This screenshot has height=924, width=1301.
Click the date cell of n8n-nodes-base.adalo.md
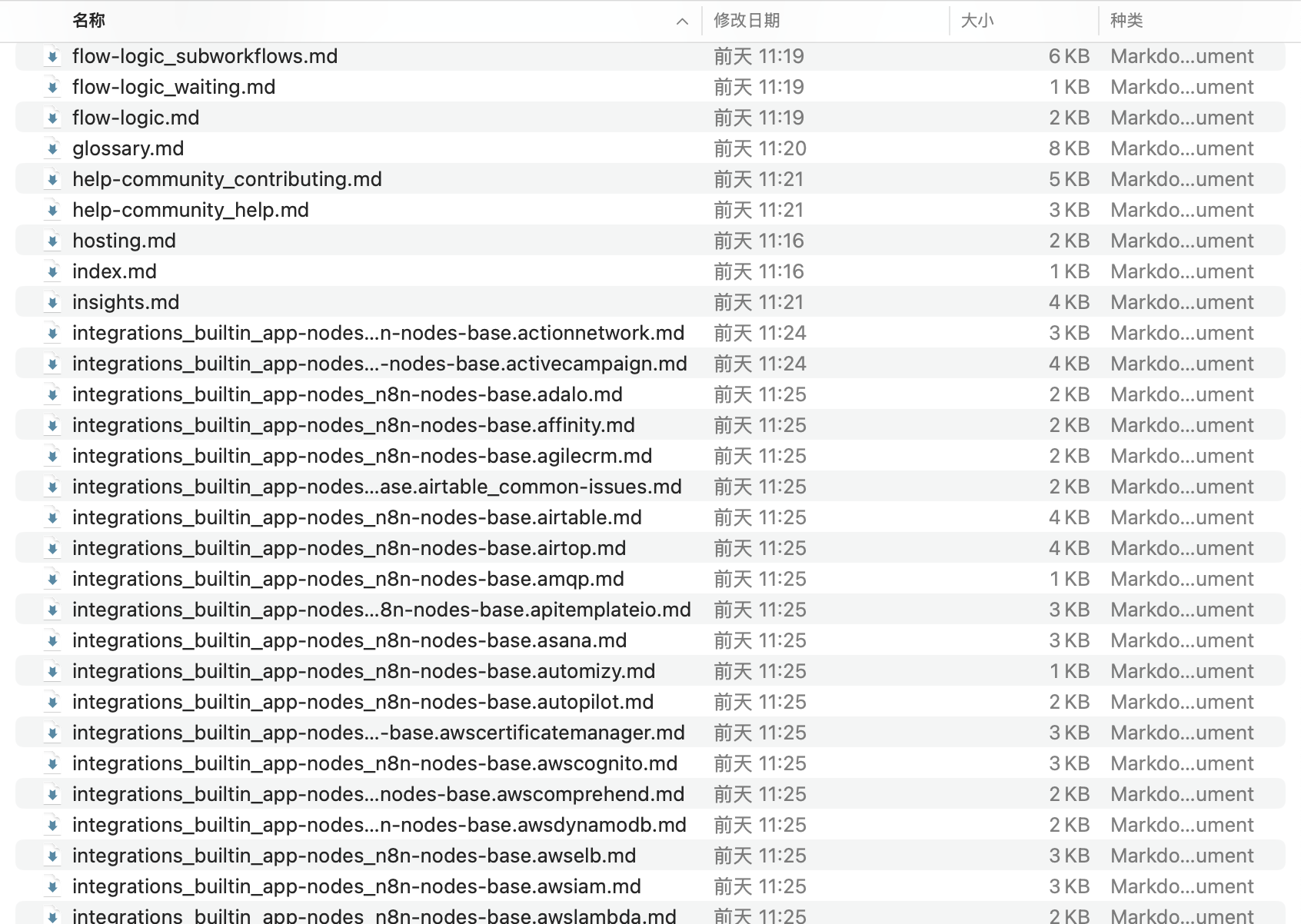point(760,394)
